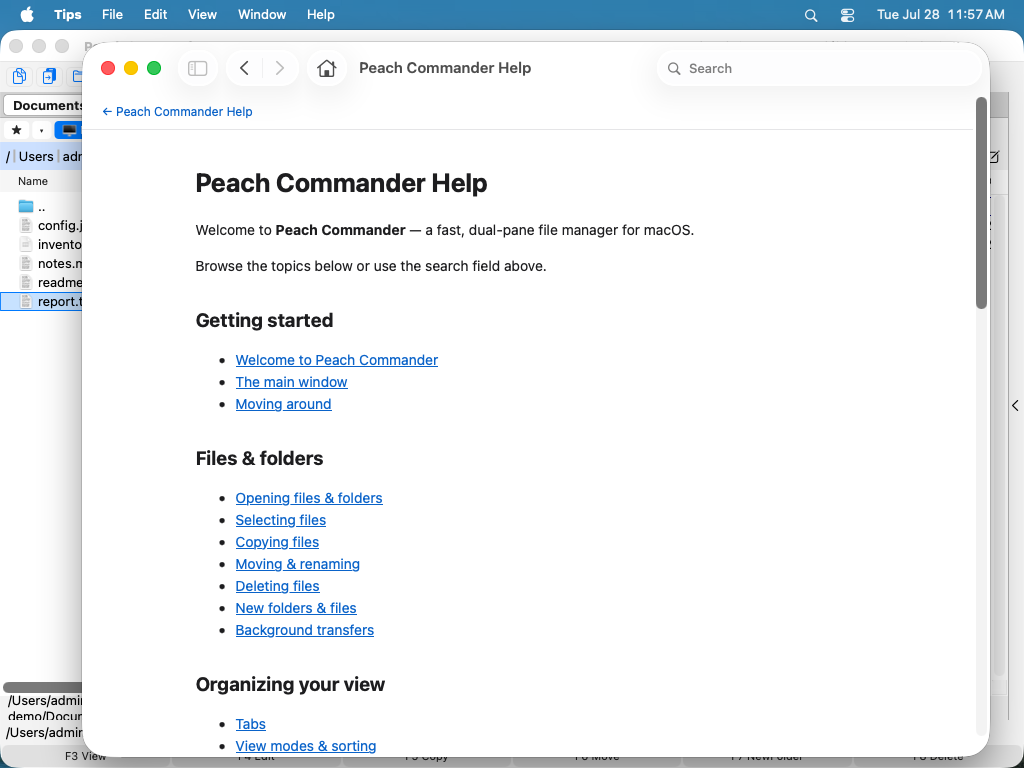Open the 'Deleting files' help topic
This screenshot has height=768, width=1024.
point(278,586)
